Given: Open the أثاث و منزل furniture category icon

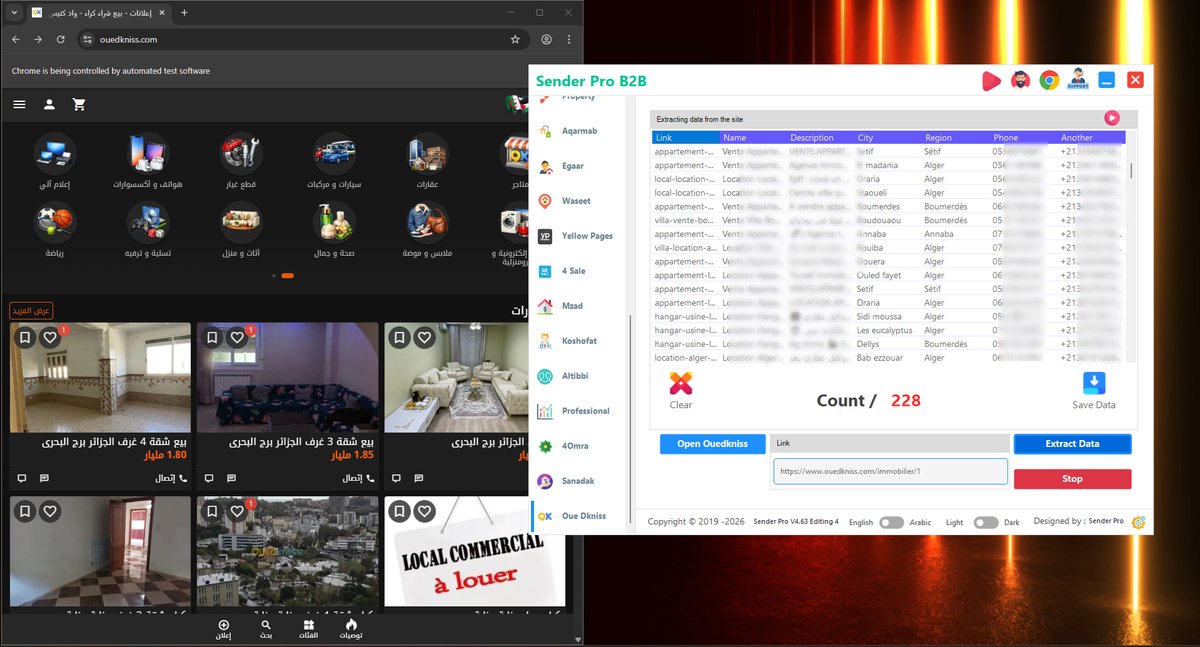Looking at the screenshot, I should click(241, 222).
